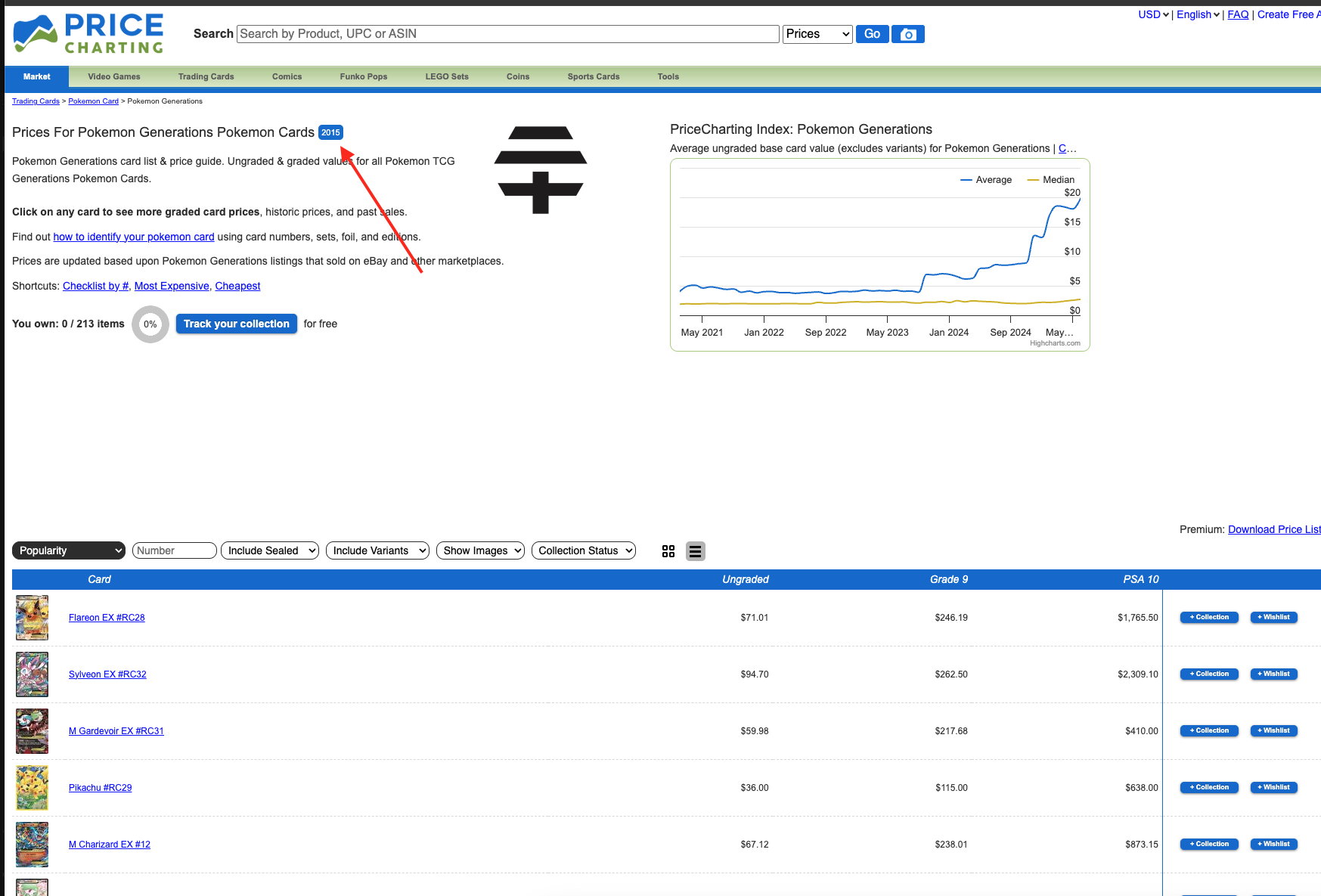Open Pikachu #RC29 link
1321x896 pixels.
(x=101, y=788)
